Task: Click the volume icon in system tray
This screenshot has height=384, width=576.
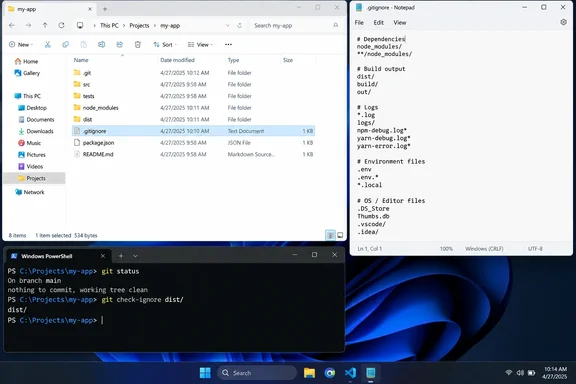Action: pos(520,373)
